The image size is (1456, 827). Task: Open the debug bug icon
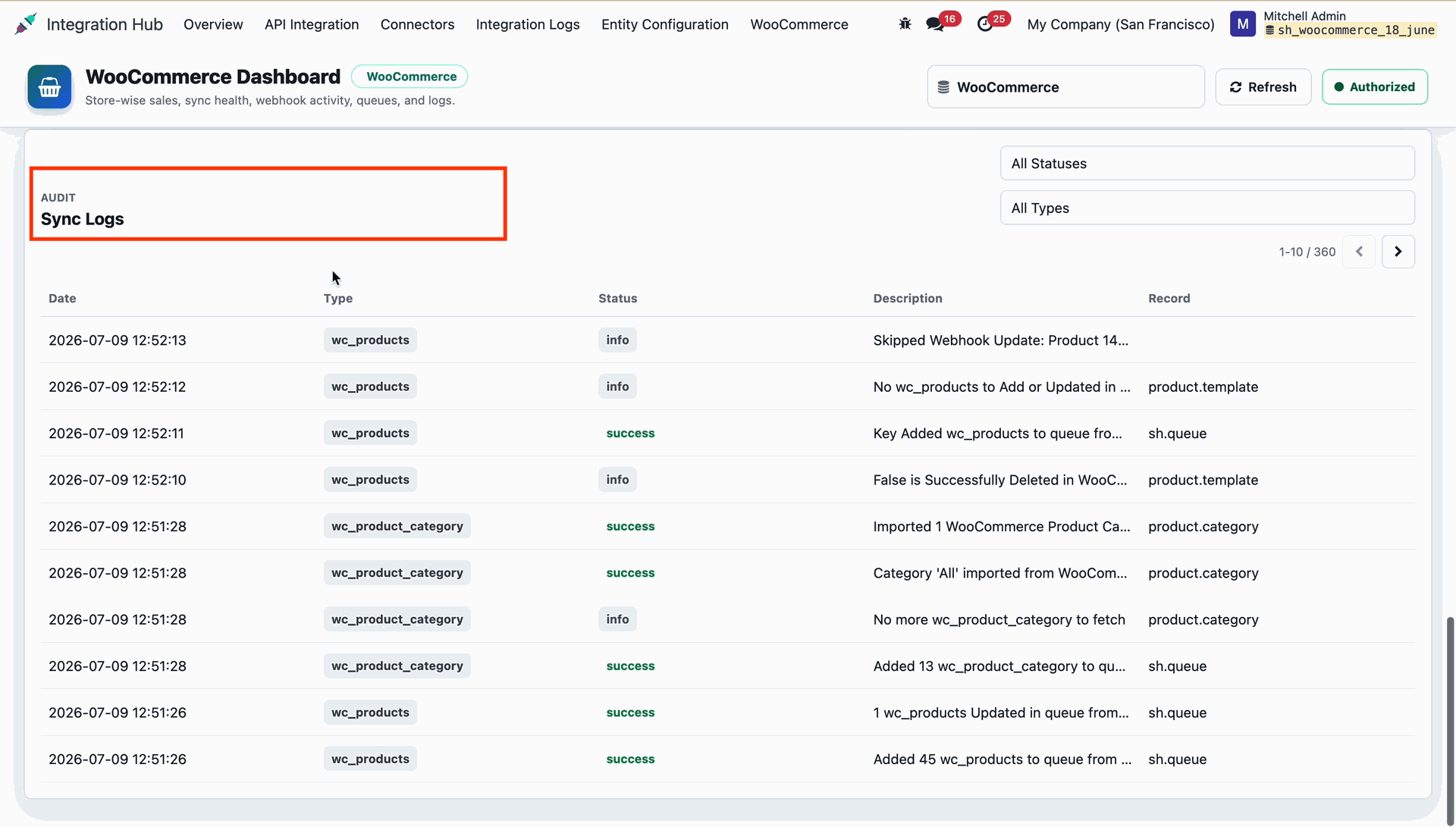tap(905, 24)
